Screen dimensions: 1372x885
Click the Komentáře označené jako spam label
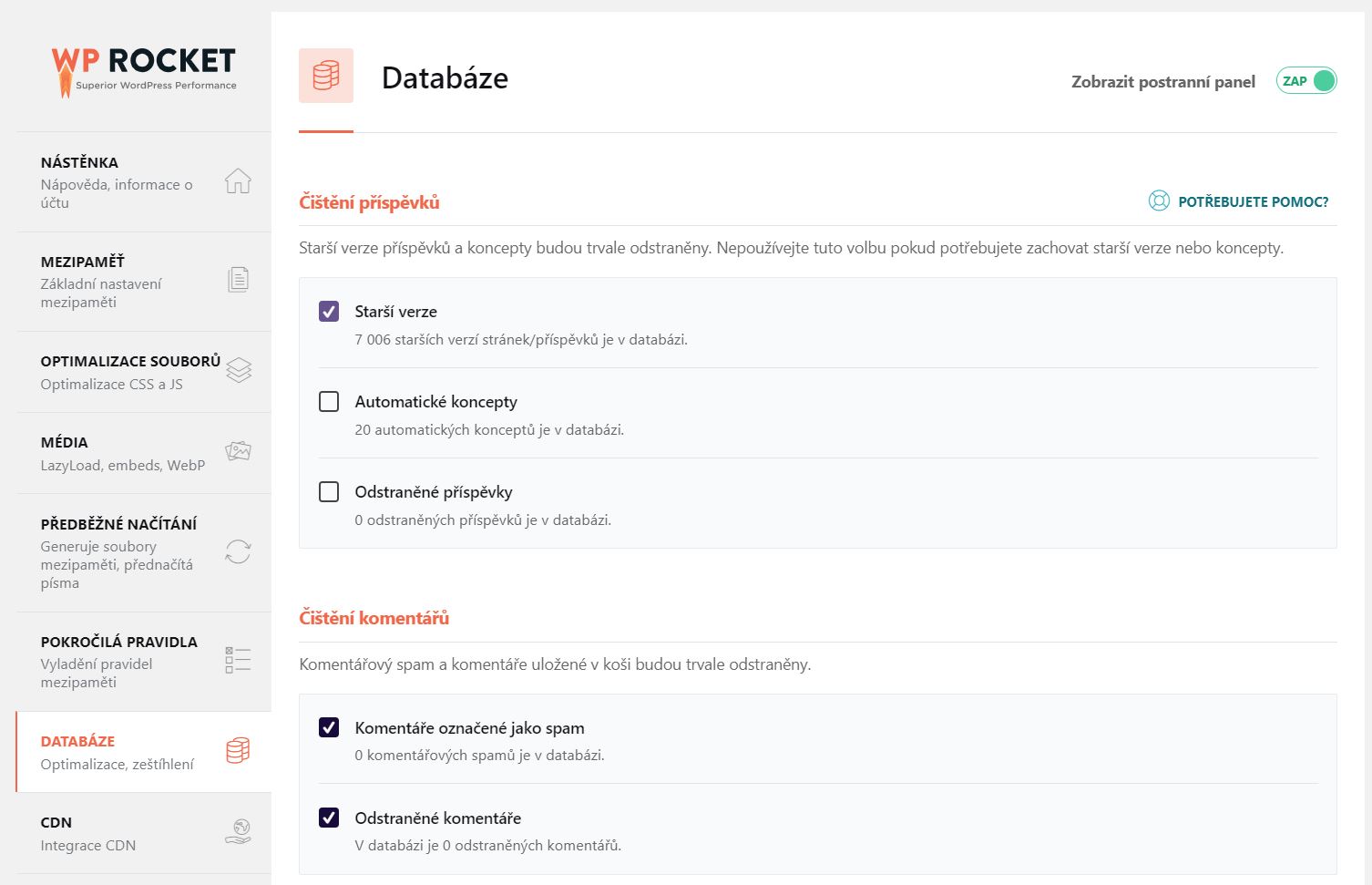(469, 728)
